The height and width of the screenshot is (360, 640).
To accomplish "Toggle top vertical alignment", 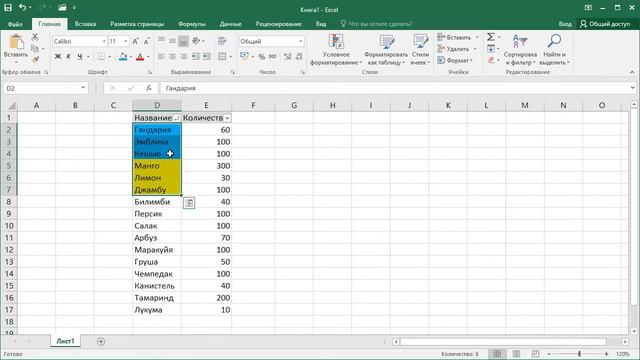I will coord(162,40).
